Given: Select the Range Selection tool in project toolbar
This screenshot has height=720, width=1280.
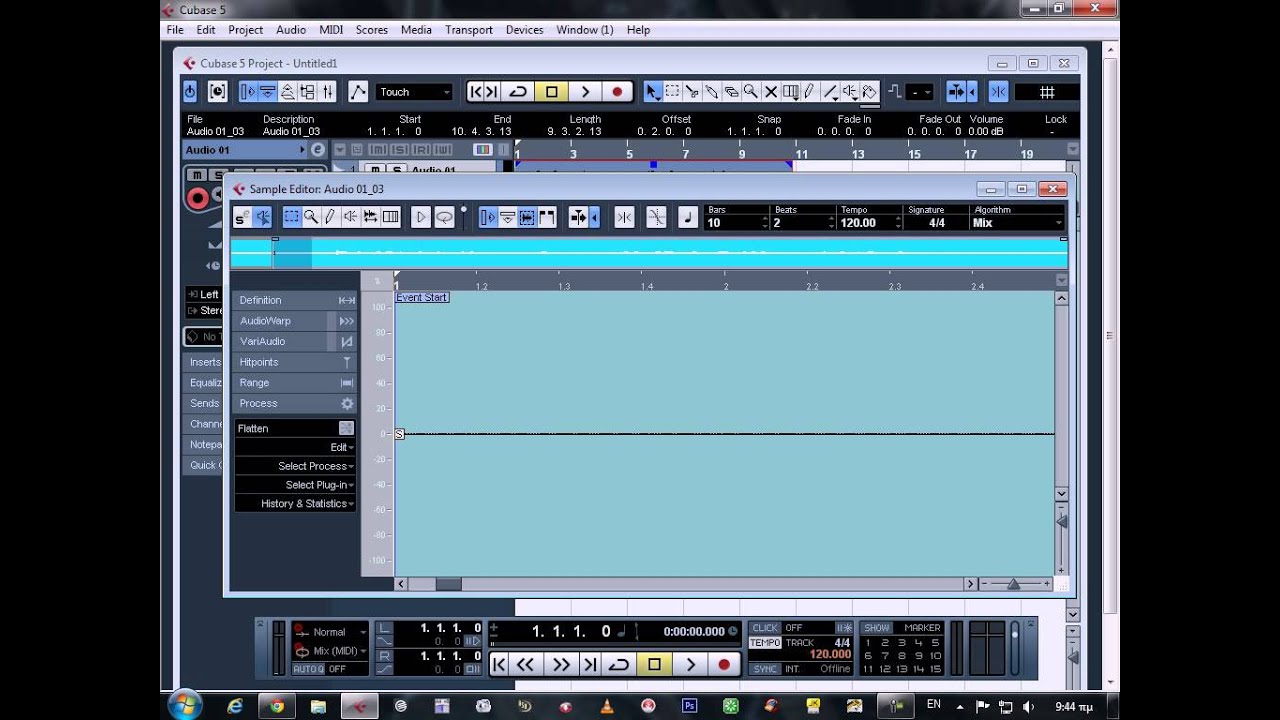Looking at the screenshot, I should click(x=672, y=92).
